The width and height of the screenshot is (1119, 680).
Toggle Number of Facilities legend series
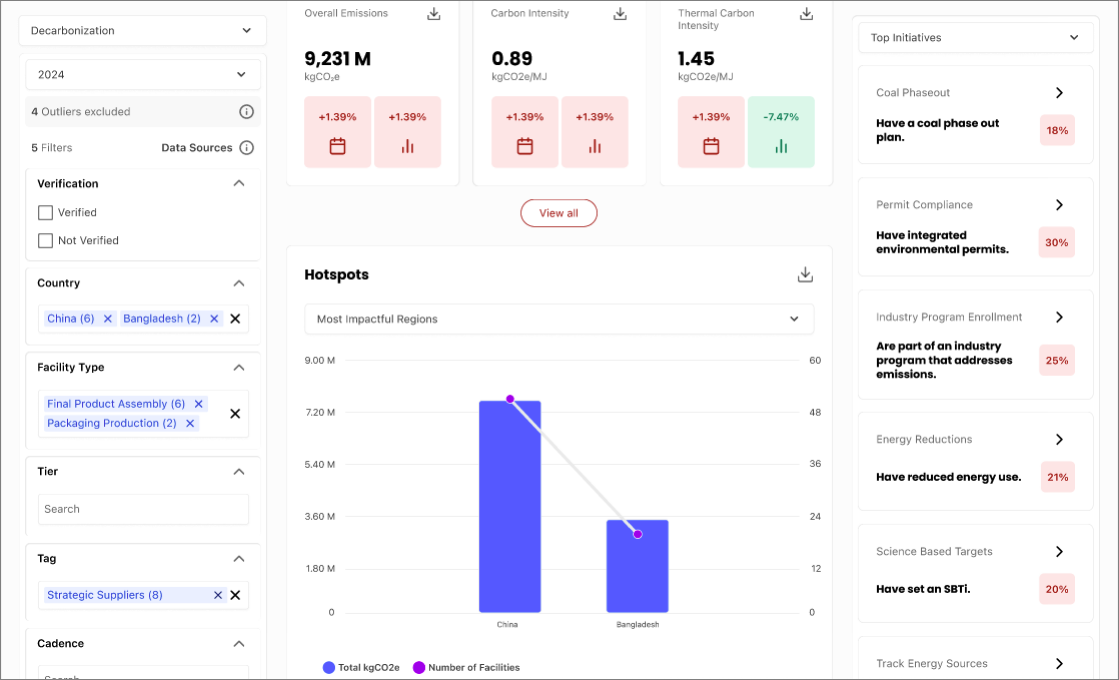(x=467, y=668)
